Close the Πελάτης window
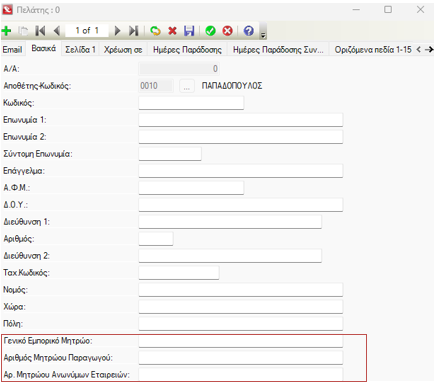This screenshot has height=388, width=437. [420, 10]
